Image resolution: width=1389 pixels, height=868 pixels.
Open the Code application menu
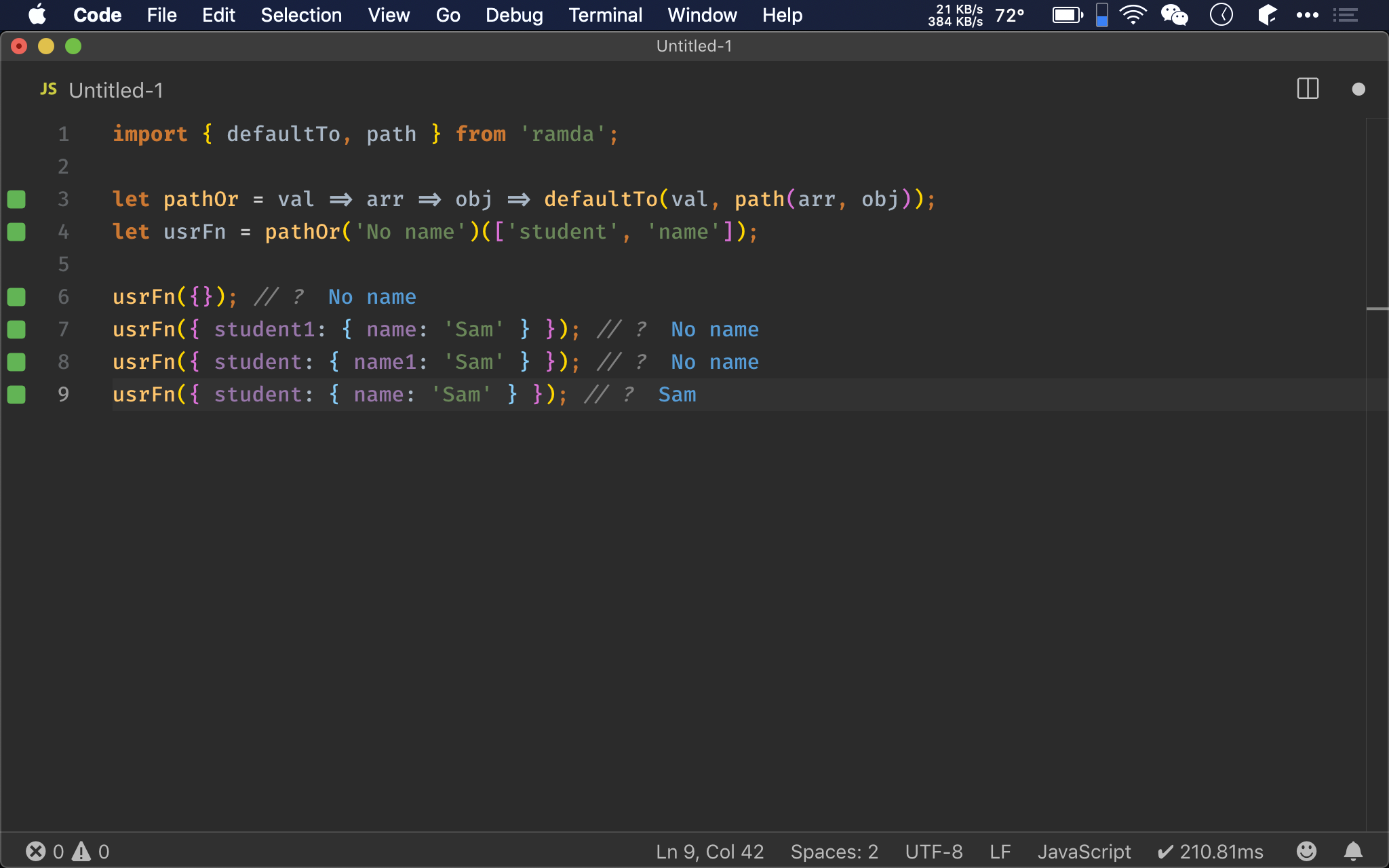click(x=97, y=15)
